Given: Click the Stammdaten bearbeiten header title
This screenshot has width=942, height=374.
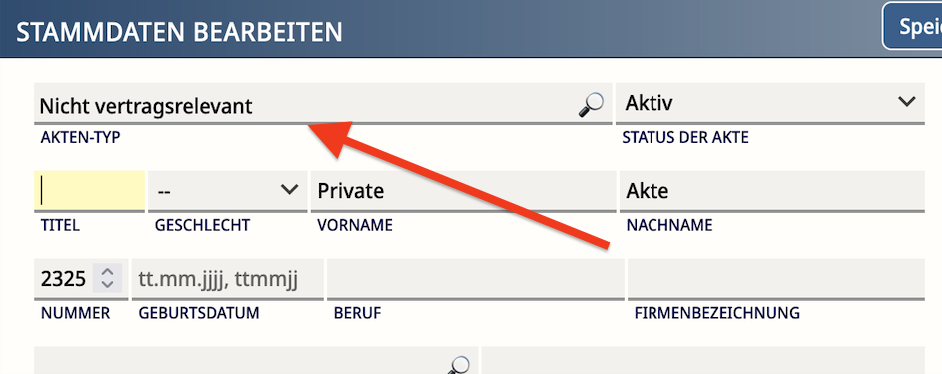Looking at the screenshot, I should [x=179, y=32].
